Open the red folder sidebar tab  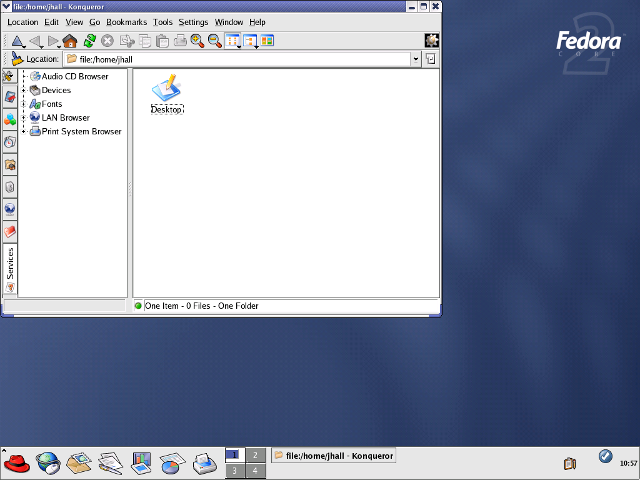[10, 232]
